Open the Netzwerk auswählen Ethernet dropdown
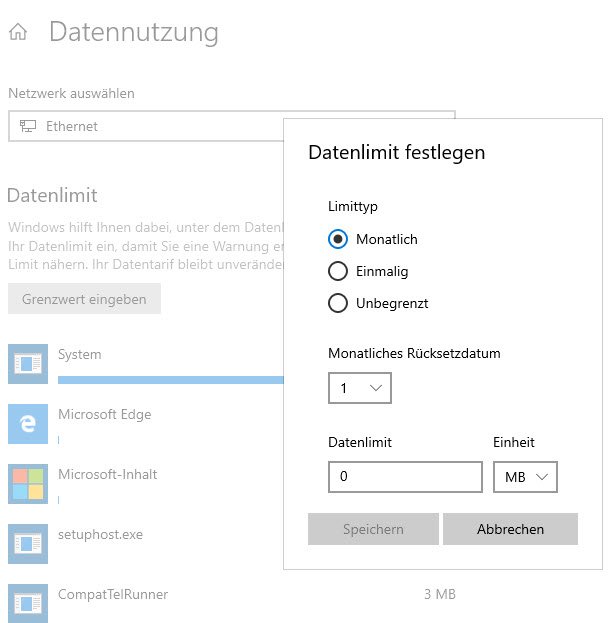The width and height of the screenshot is (615, 623). click(150, 126)
